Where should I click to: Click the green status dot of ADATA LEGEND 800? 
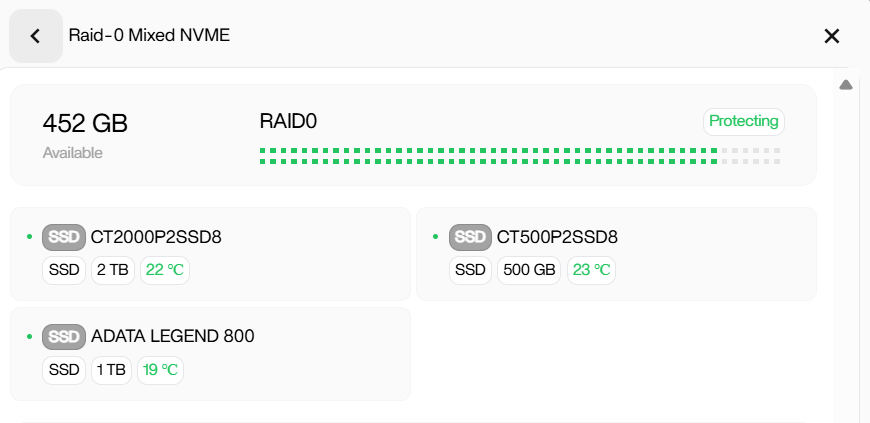click(x=29, y=336)
